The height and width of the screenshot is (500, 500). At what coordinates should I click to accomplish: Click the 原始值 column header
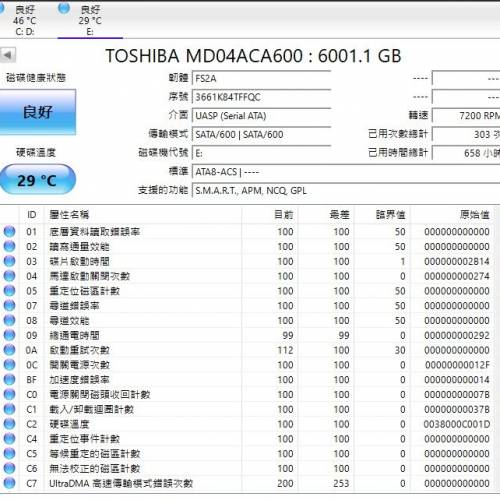452,215
